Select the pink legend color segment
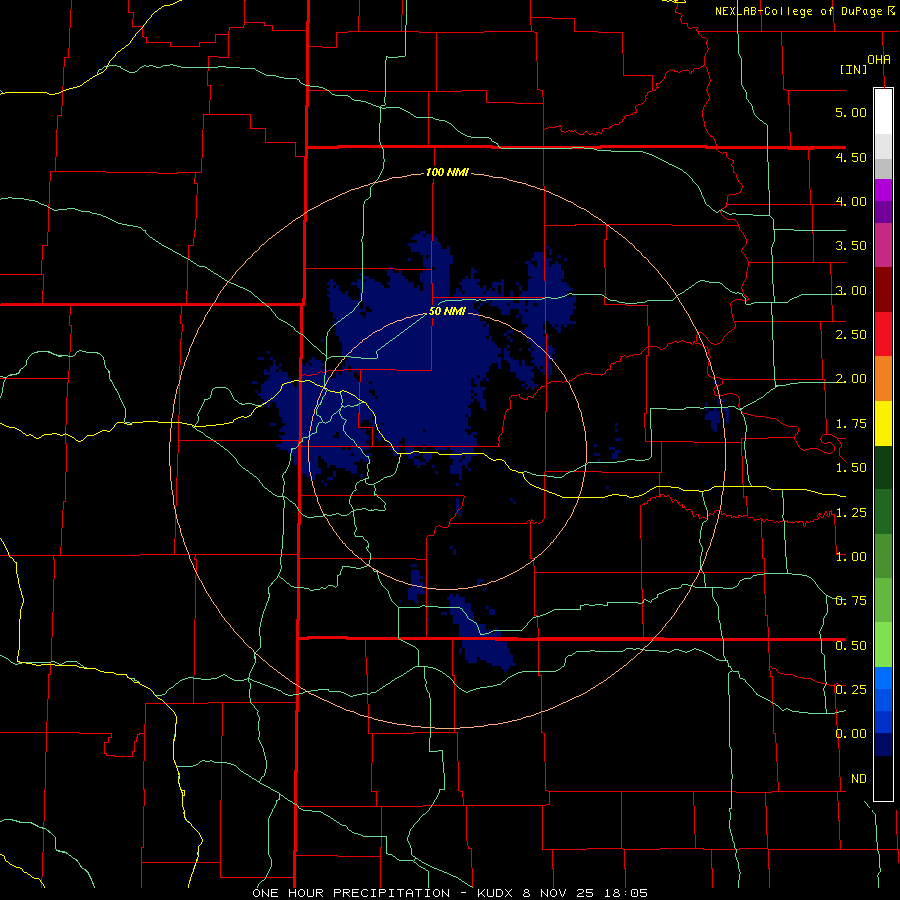900x900 pixels. pos(883,246)
